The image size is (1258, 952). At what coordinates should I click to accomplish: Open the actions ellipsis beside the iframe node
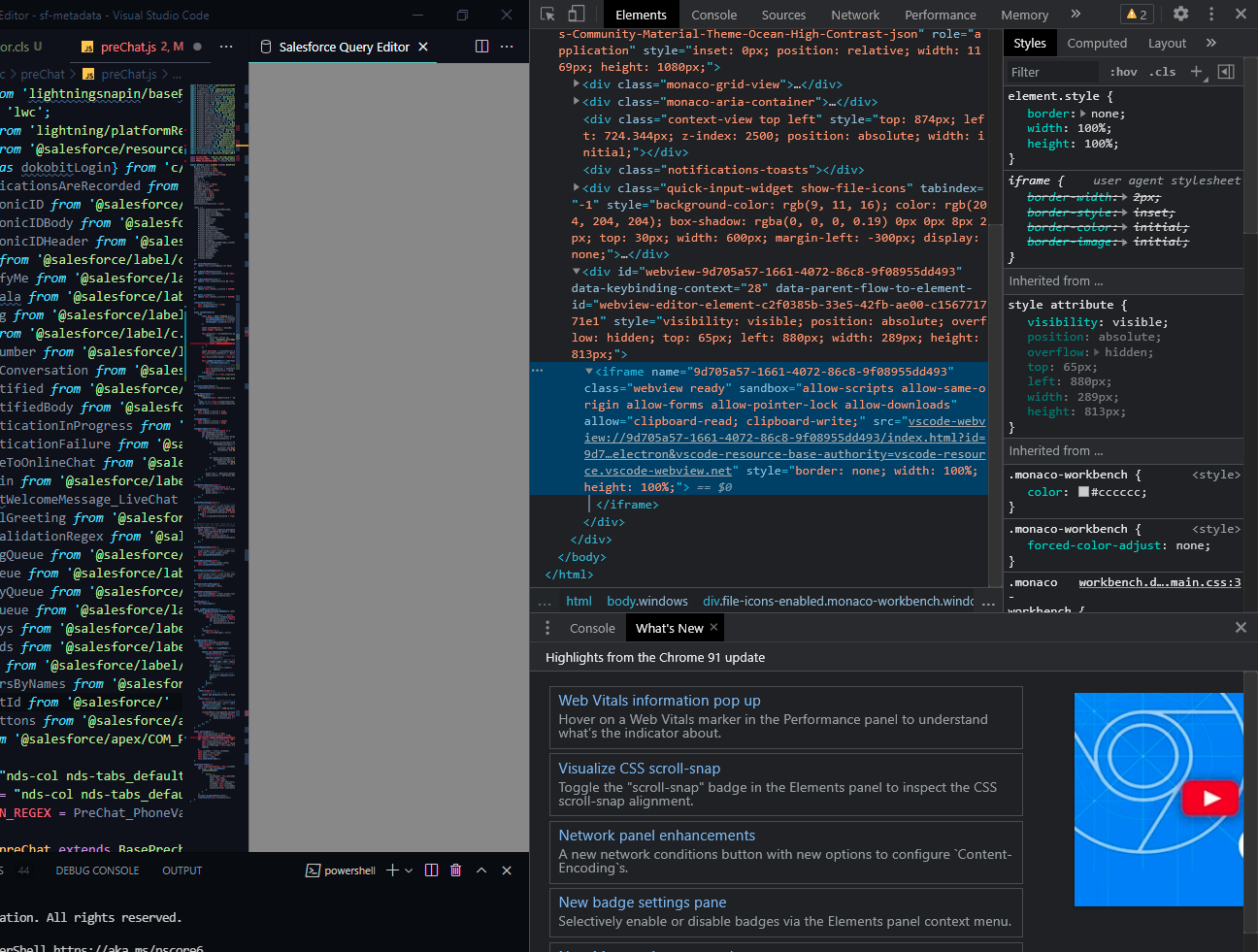click(x=538, y=370)
